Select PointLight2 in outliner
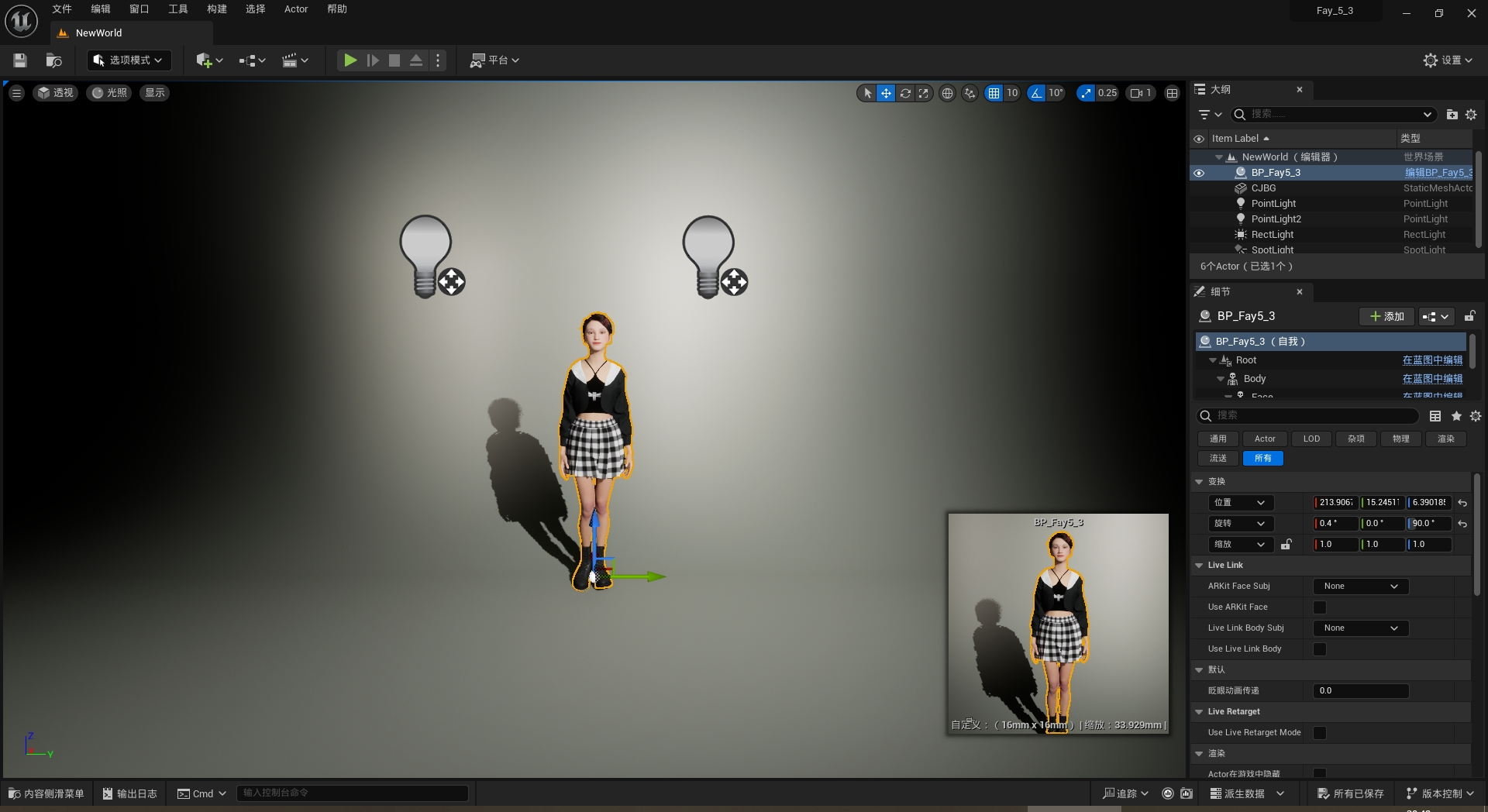Viewport: 1488px width, 812px height. (1276, 219)
